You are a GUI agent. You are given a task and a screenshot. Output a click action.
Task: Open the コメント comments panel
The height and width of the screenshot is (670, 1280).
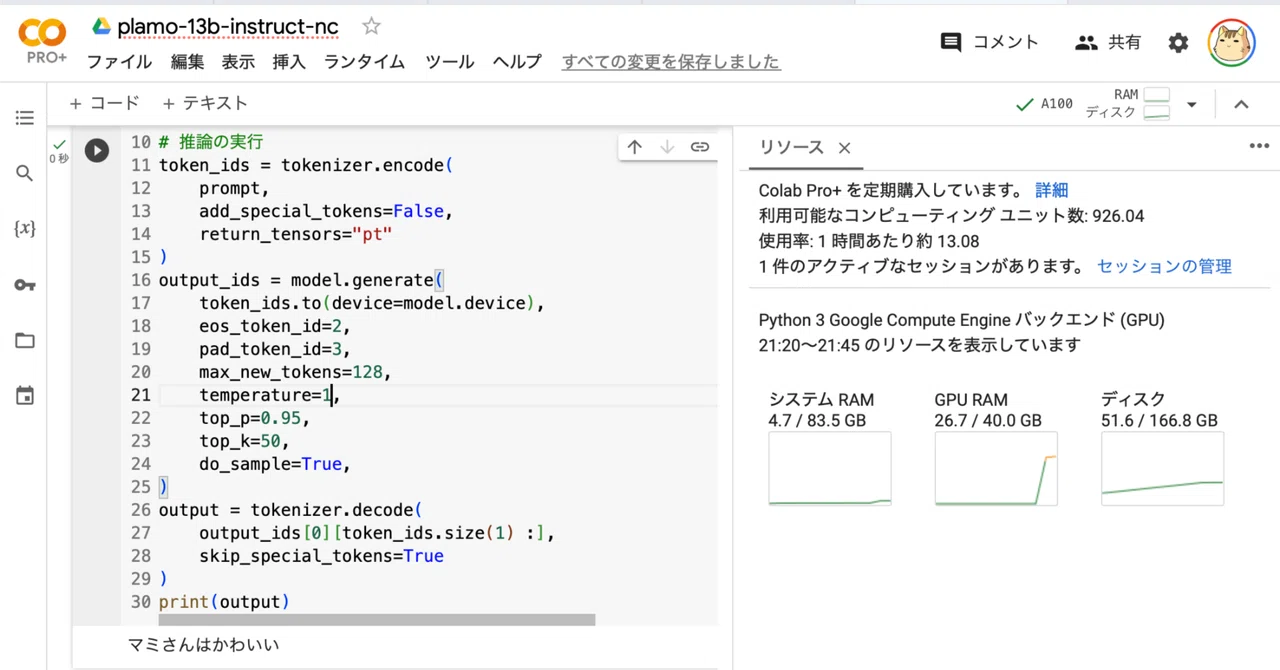click(990, 42)
